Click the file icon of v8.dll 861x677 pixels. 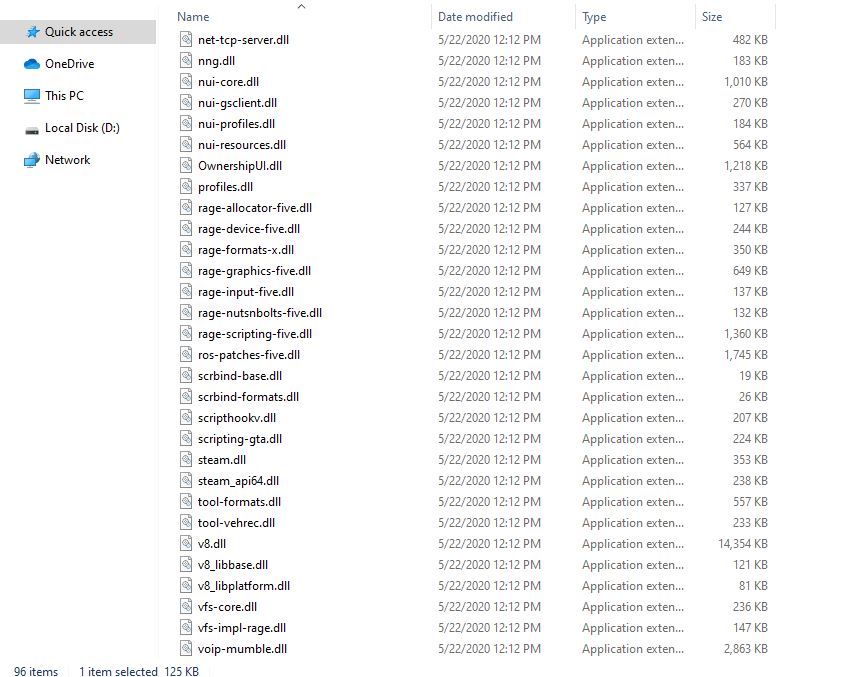tap(186, 544)
